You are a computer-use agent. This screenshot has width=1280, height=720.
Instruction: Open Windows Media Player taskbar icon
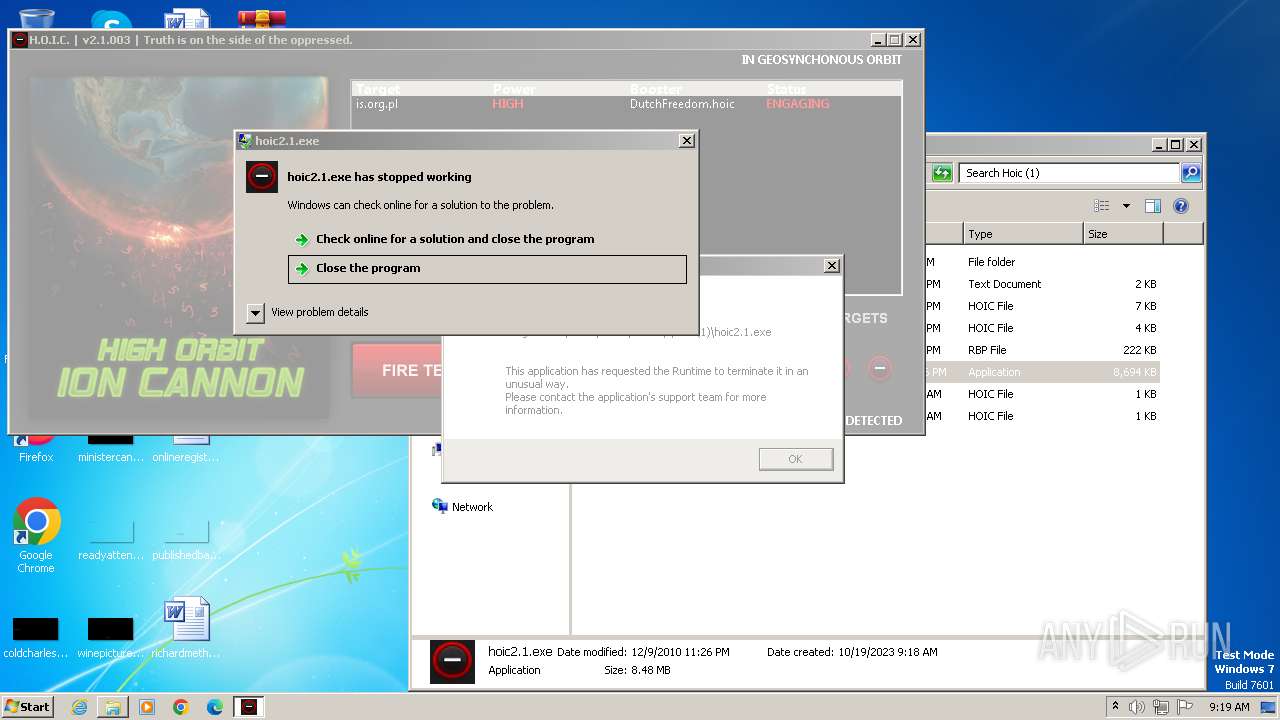(147, 707)
